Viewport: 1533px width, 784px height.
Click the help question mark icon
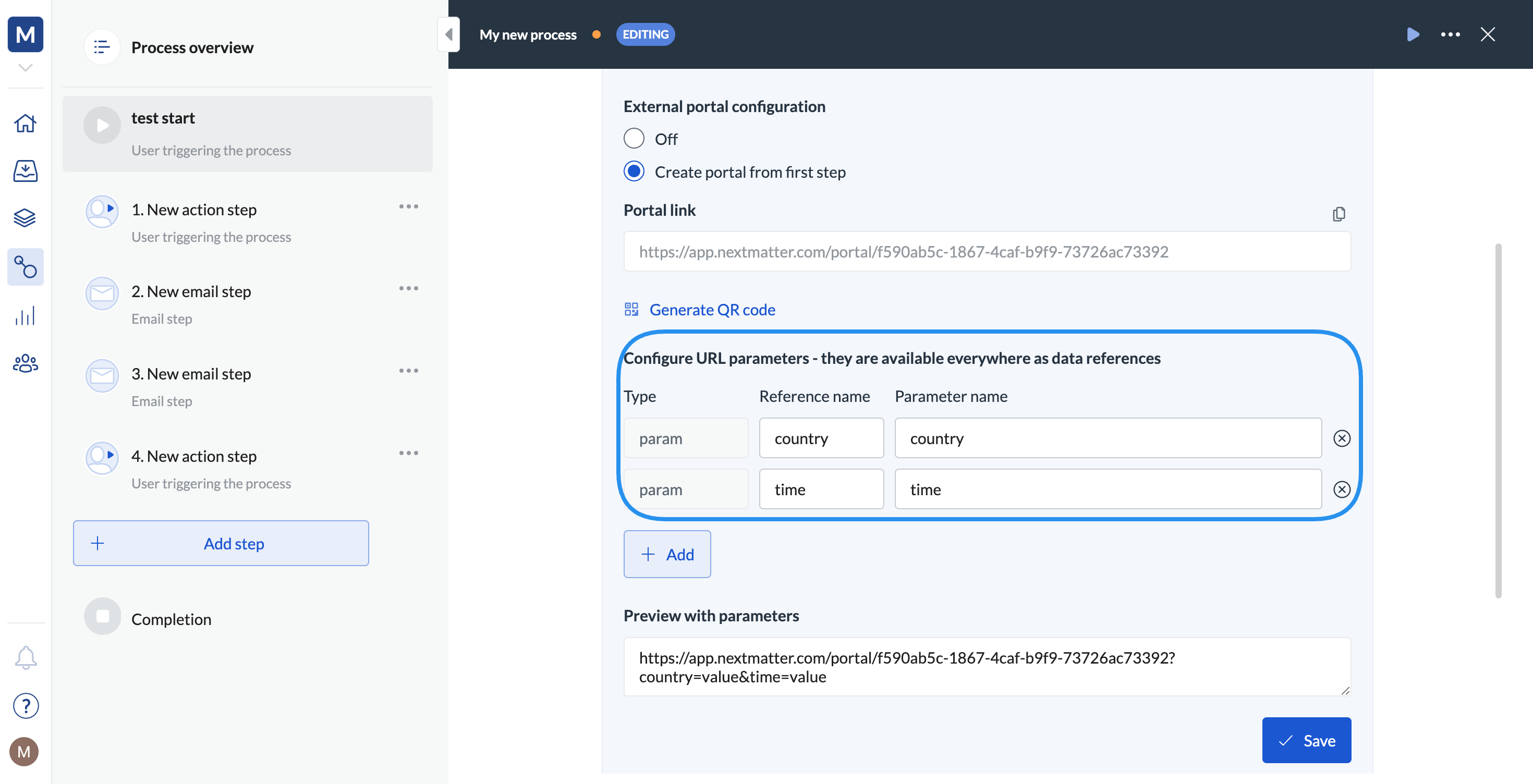(25, 705)
